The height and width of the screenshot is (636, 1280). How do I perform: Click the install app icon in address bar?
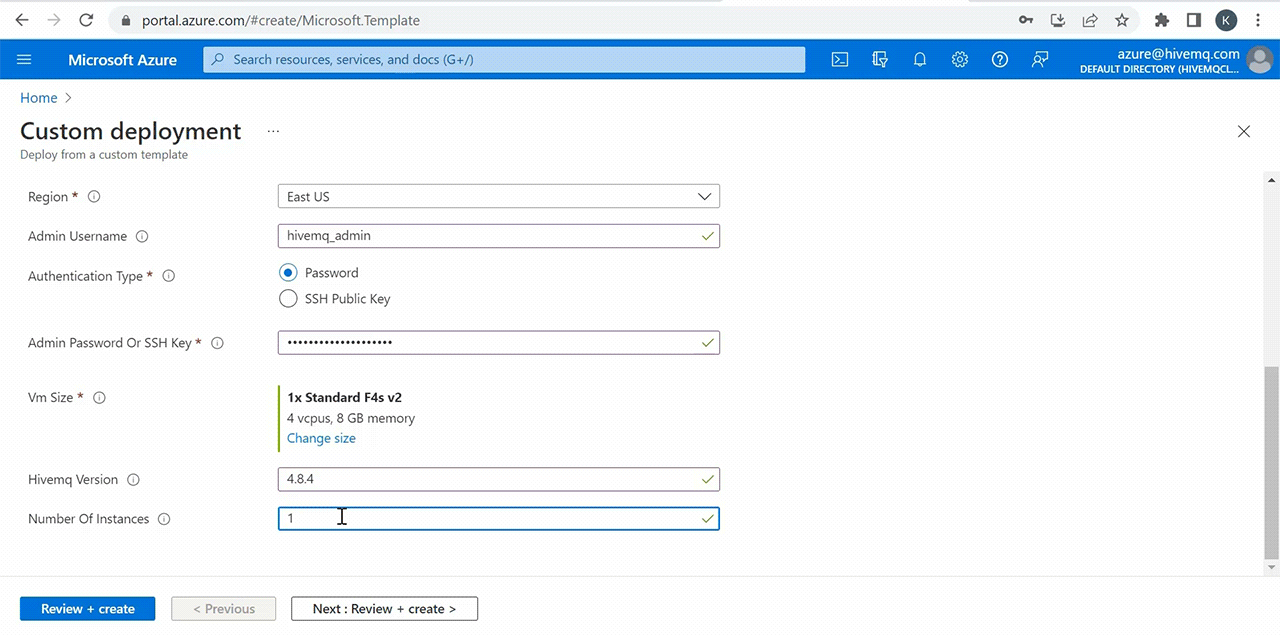point(1058,20)
